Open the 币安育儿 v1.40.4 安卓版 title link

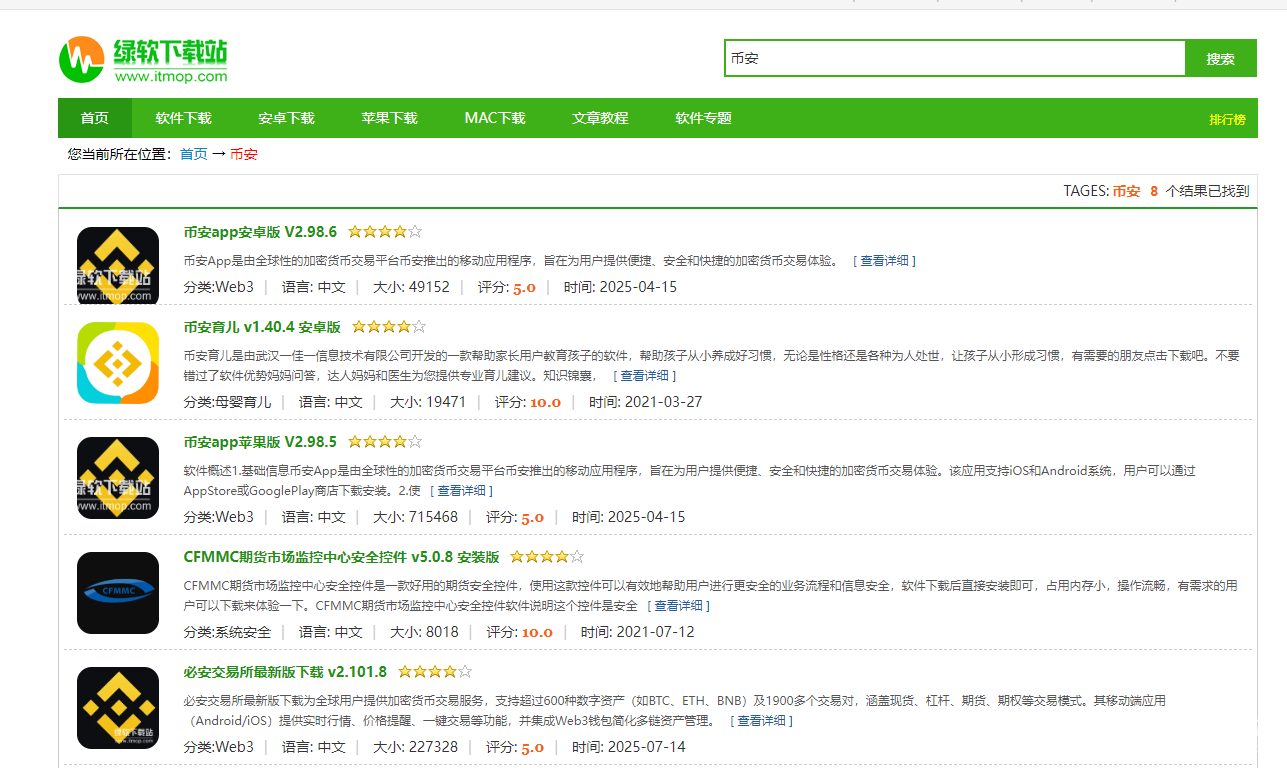(262, 327)
